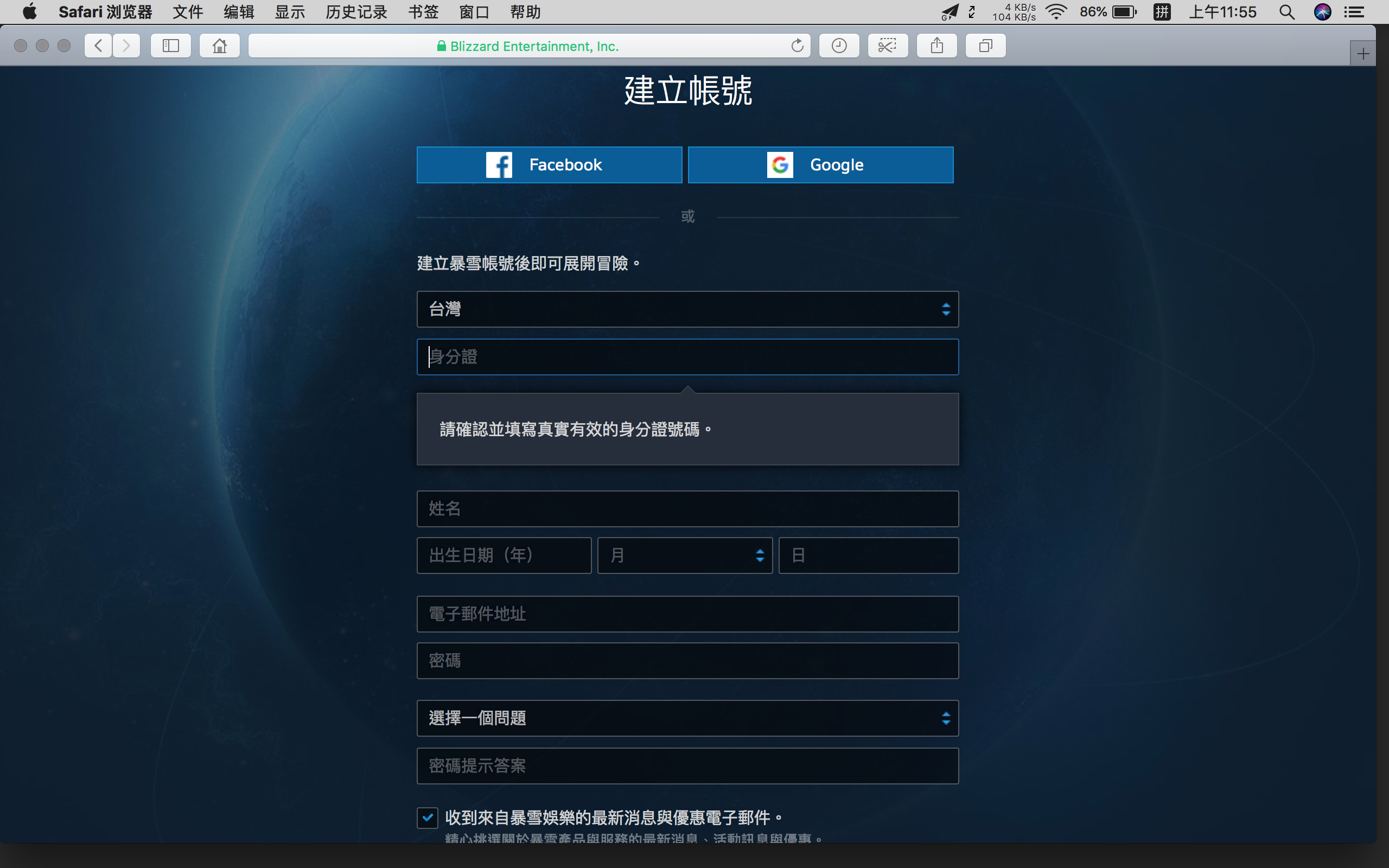Open the 历史记录 menu

coord(356,12)
